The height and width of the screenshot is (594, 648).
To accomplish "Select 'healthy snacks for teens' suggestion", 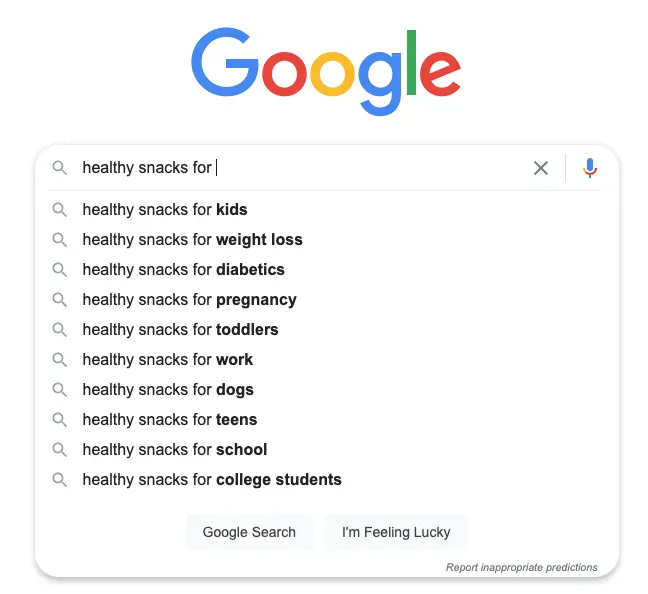I will tap(169, 420).
